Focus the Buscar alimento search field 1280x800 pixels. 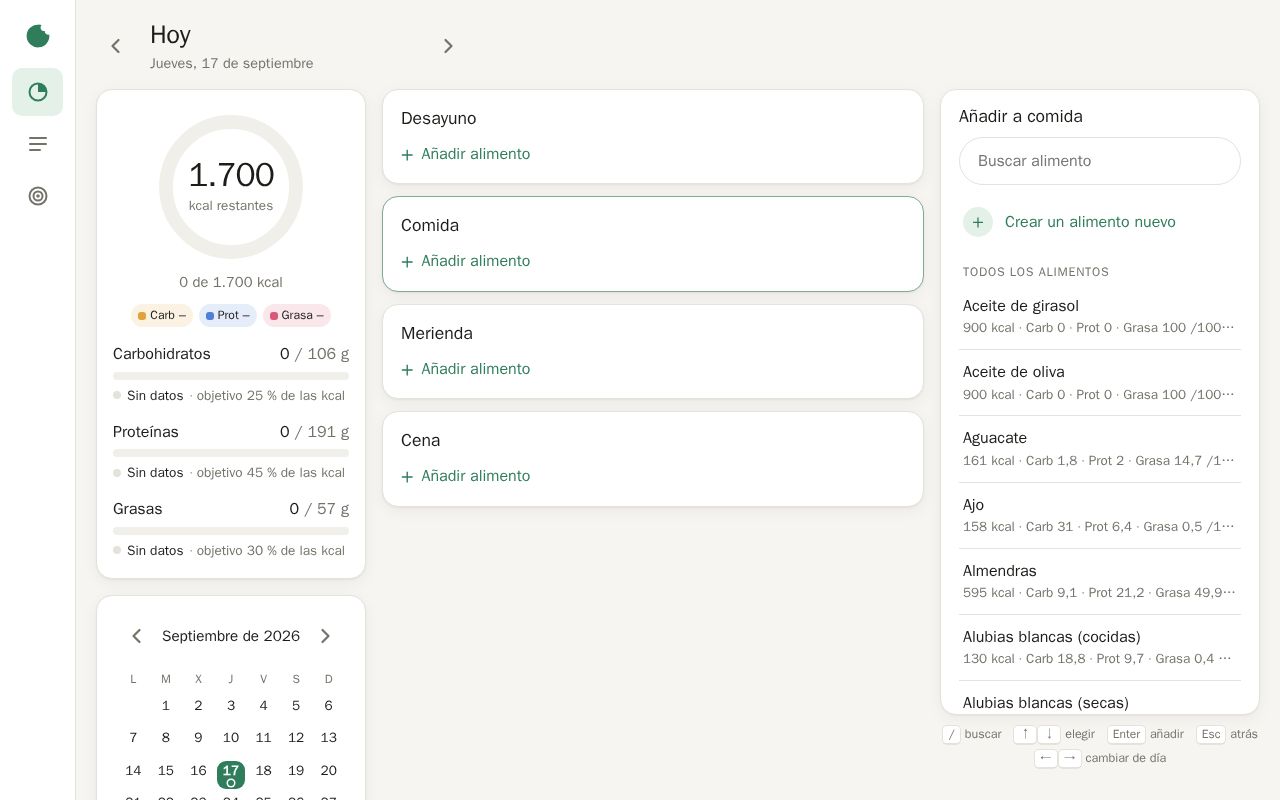point(1100,161)
